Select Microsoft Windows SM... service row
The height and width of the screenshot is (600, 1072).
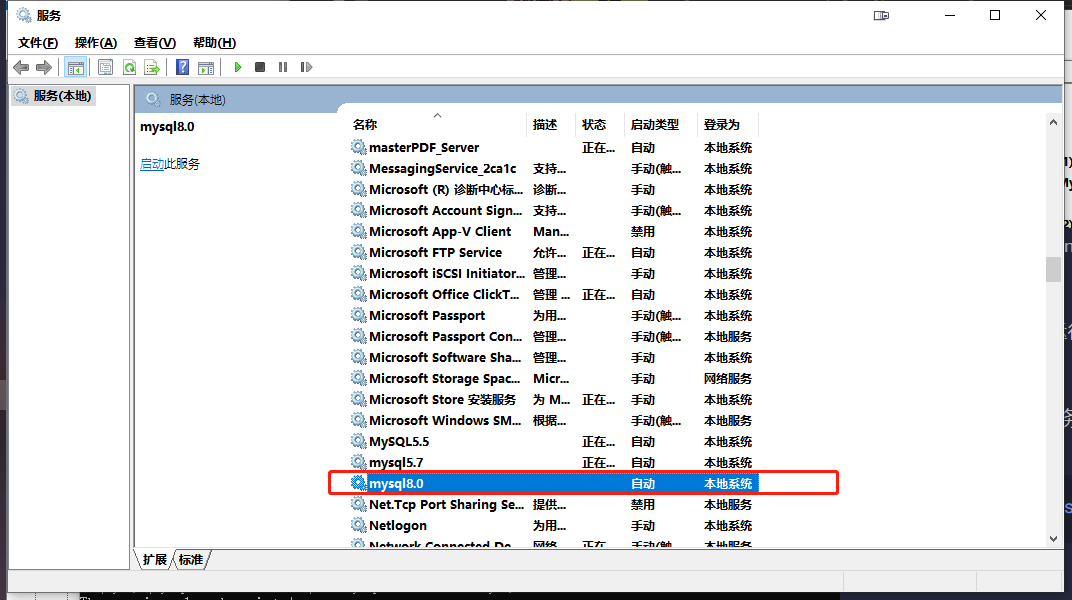pyautogui.click(x=554, y=420)
